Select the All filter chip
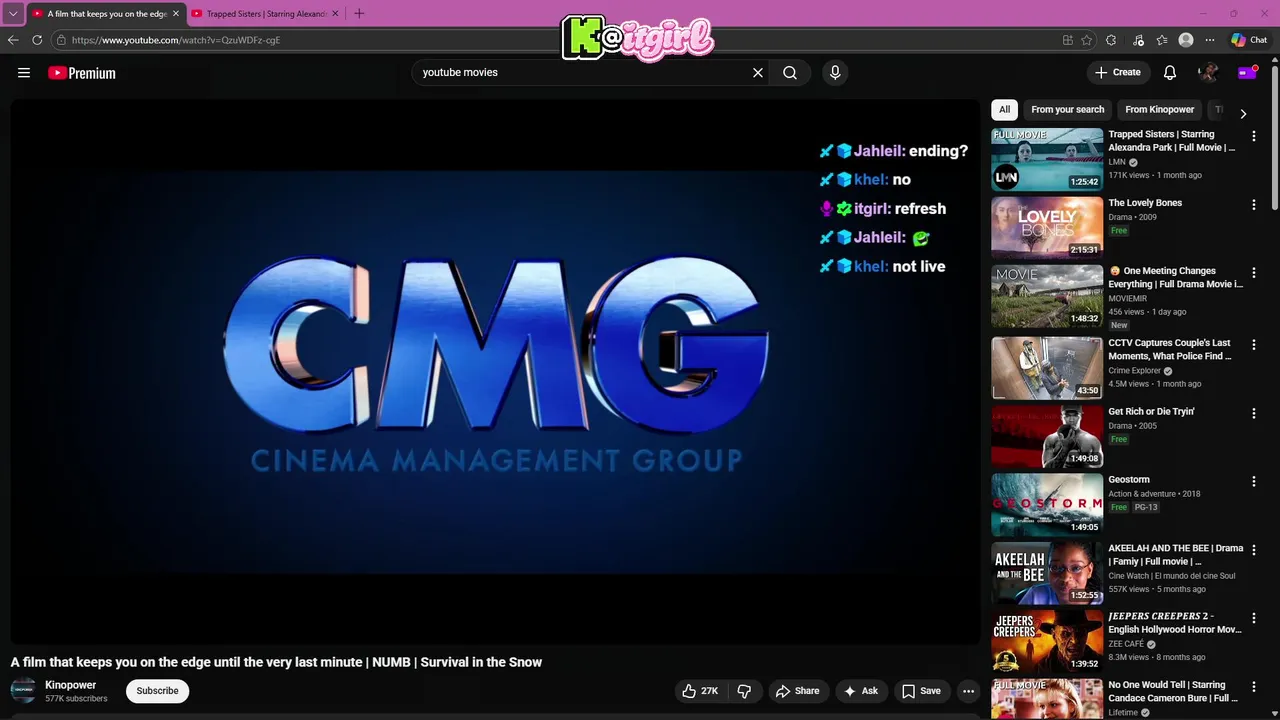1280x720 pixels. click(x=1004, y=110)
